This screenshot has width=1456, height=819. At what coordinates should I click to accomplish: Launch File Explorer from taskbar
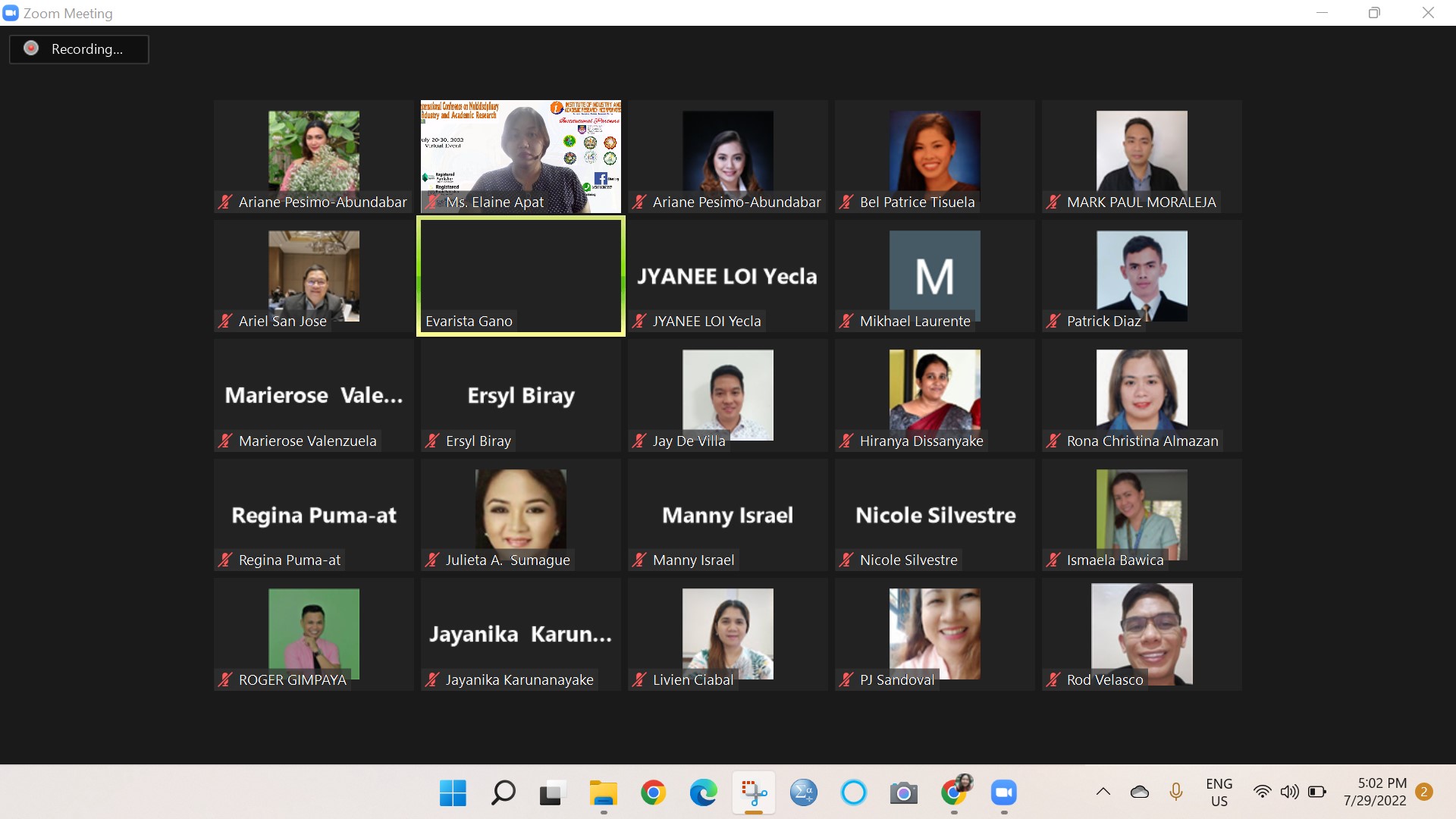pos(603,793)
